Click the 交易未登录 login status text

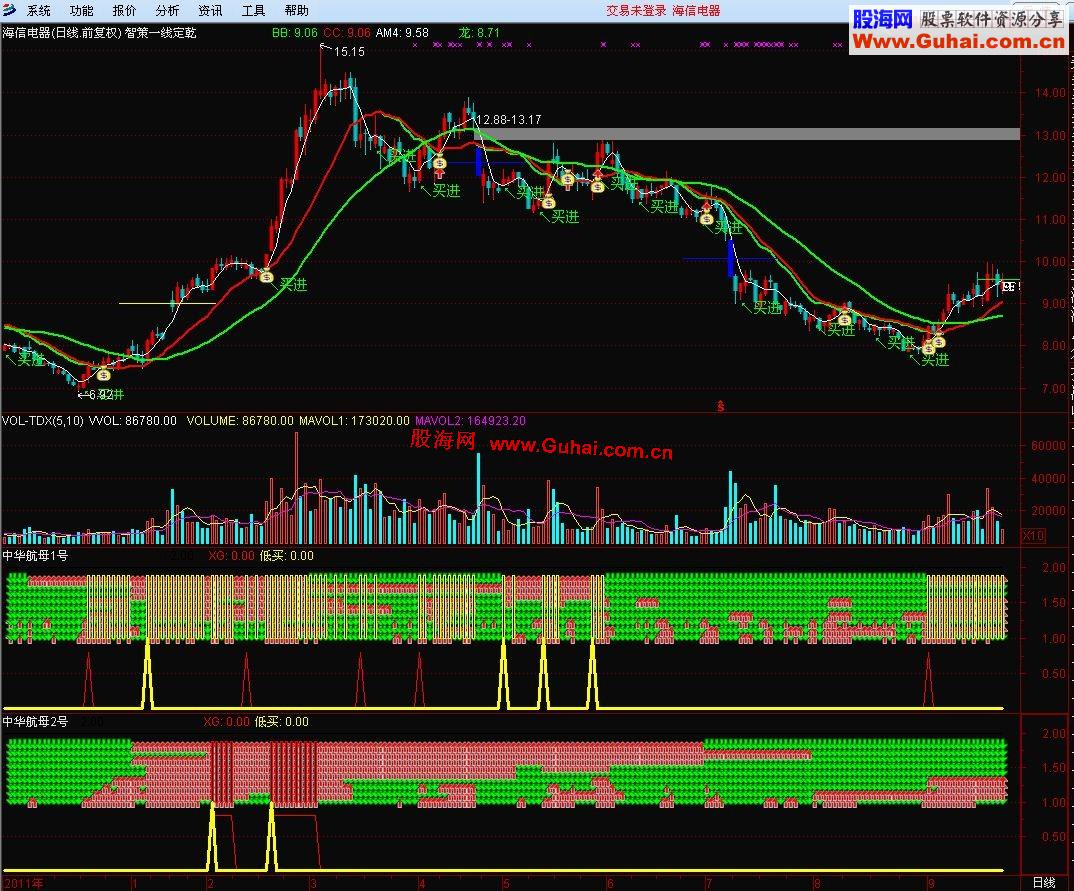coord(636,10)
